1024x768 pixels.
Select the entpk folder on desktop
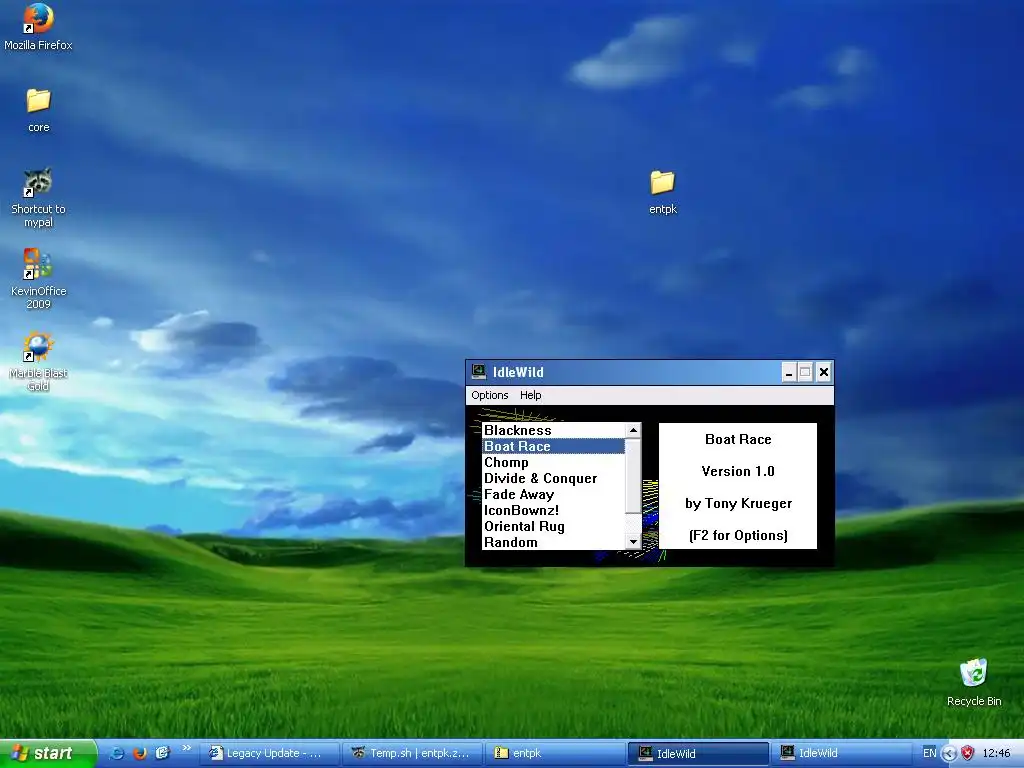coord(662,192)
